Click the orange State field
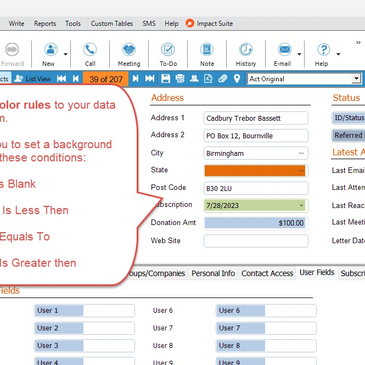The image size is (365, 365). click(x=256, y=171)
